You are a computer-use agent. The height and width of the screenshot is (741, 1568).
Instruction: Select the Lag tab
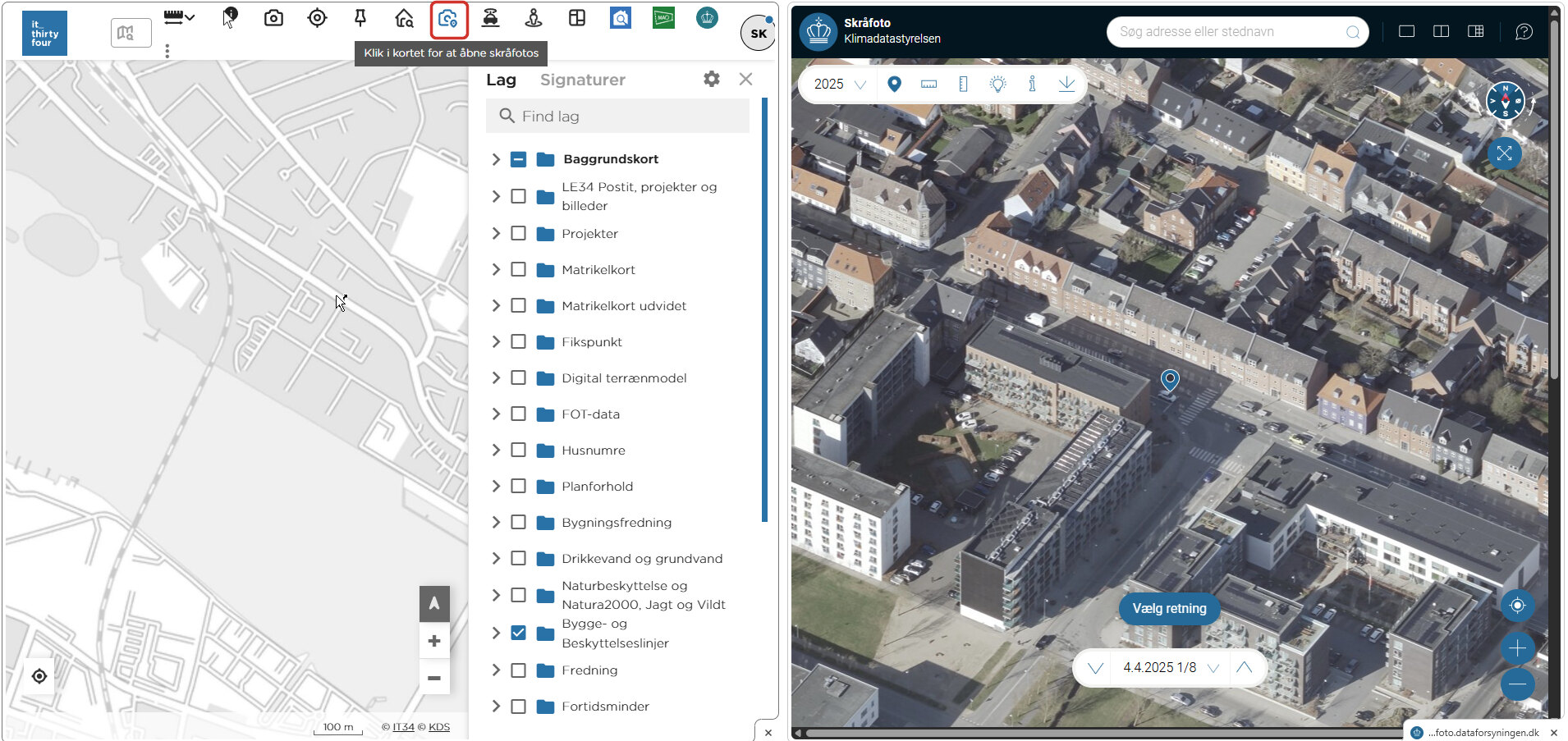[x=501, y=80]
